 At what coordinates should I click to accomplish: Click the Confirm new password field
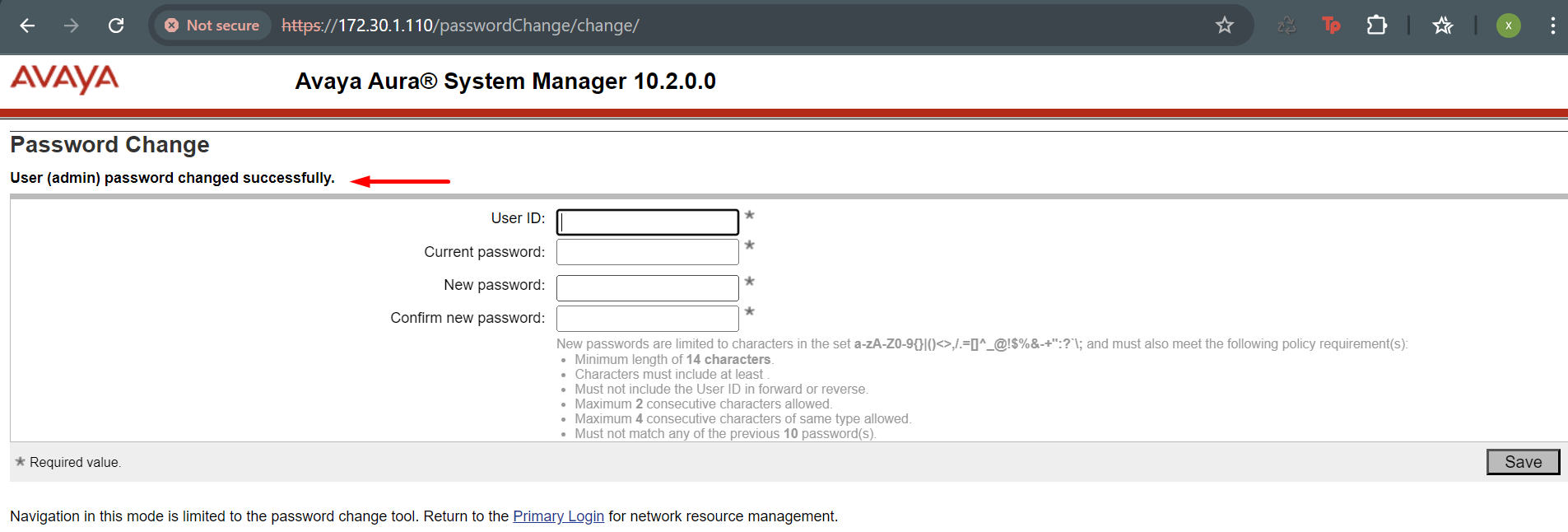pyautogui.click(x=648, y=318)
